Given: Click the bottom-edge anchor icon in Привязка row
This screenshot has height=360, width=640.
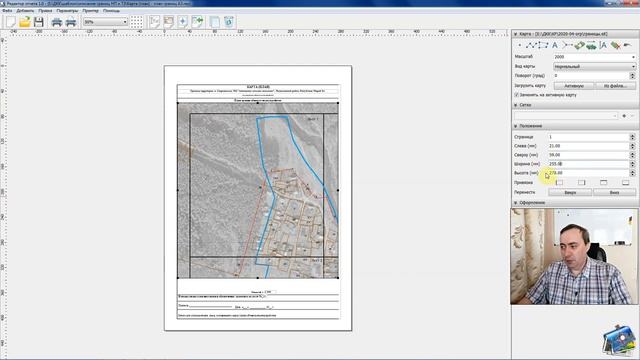Looking at the screenshot, I should [625, 182].
